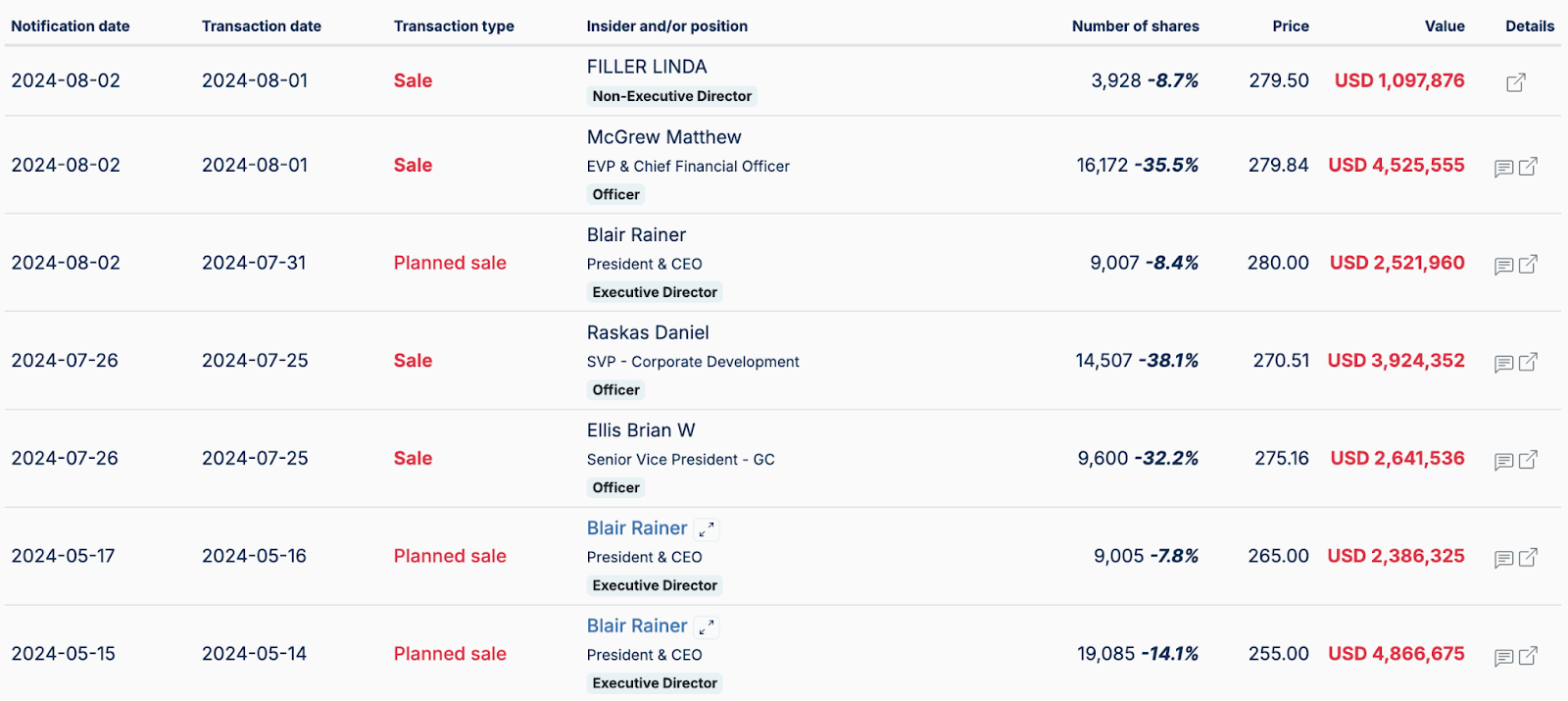Open external details link for Ellis Brian W transaction
1568x701 pixels.
1527,459
